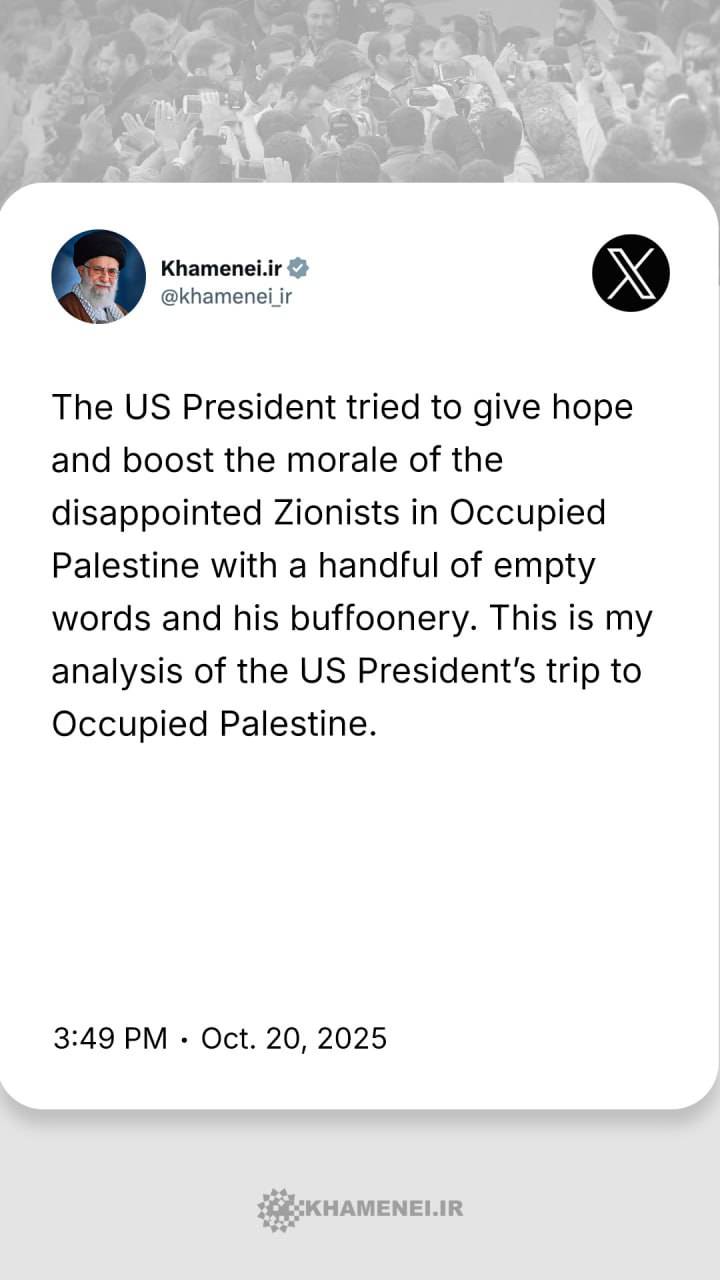Click the word "trip" in the tweet
This screenshot has height=1280, width=720.
click(567, 669)
